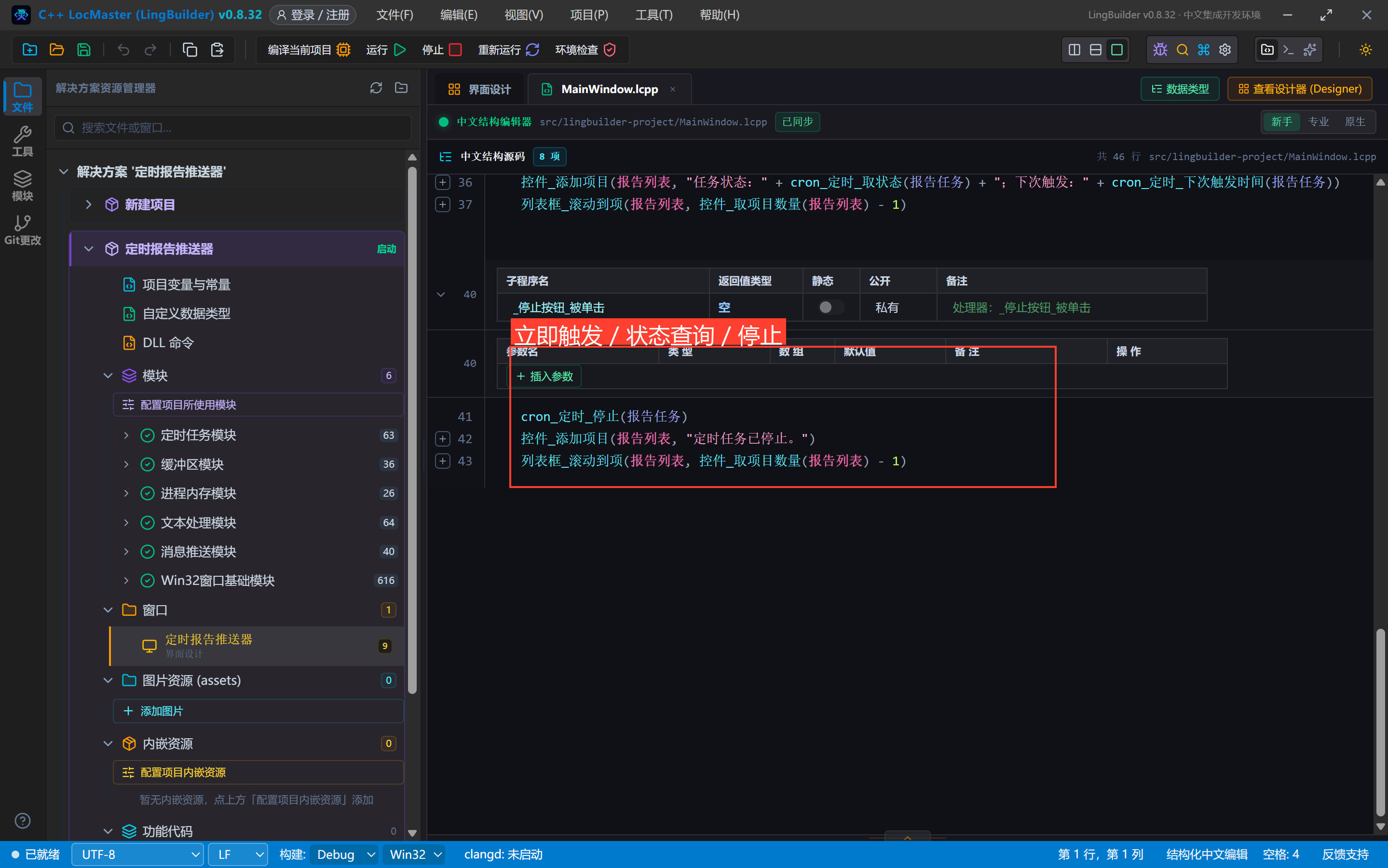Click 插入参数 button
Viewport: 1388px width, 868px height.
[x=545, y=376]
